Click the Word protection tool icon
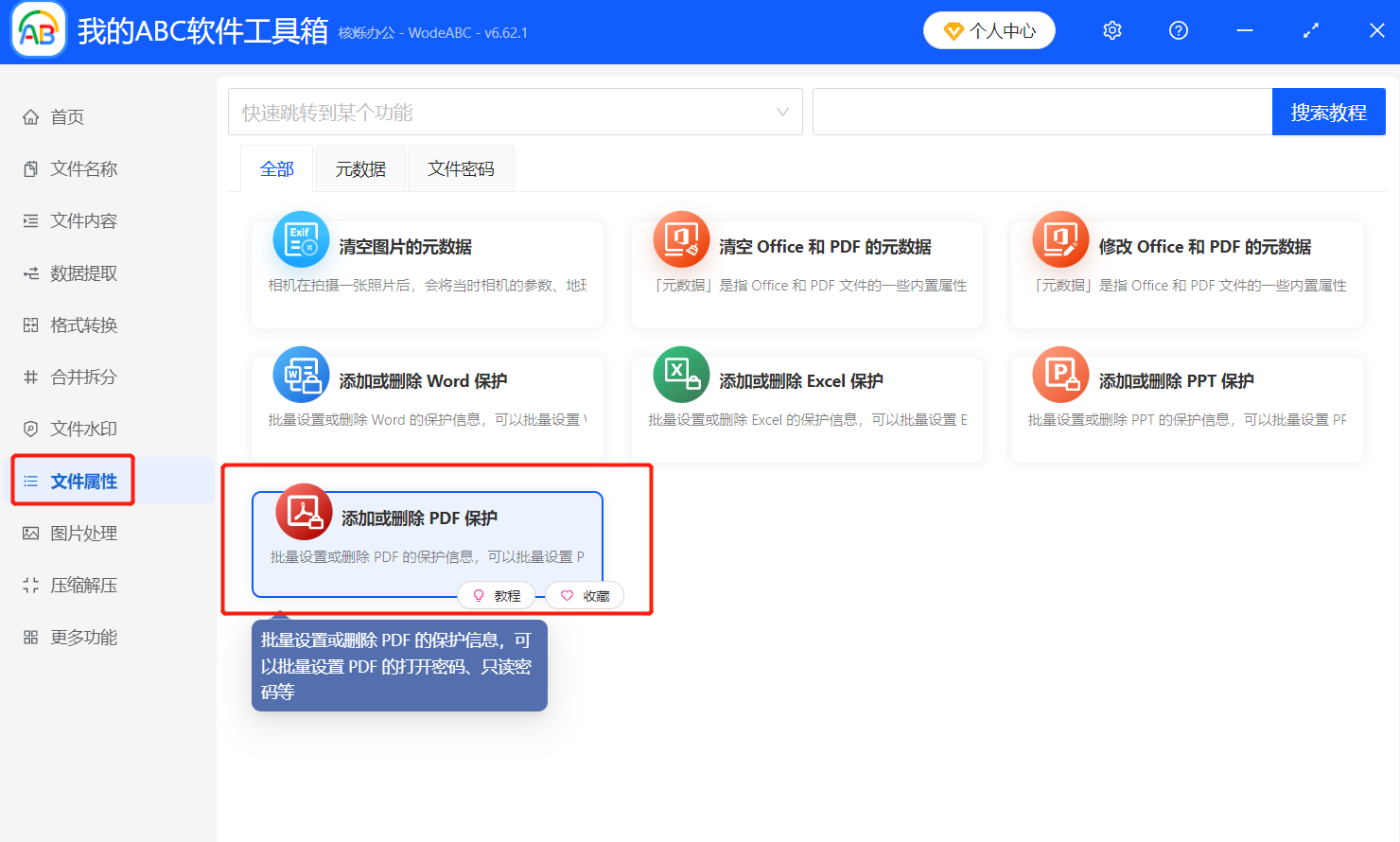Image resolution: width=1400 pixels, height=842 pixels. (301, 375)
